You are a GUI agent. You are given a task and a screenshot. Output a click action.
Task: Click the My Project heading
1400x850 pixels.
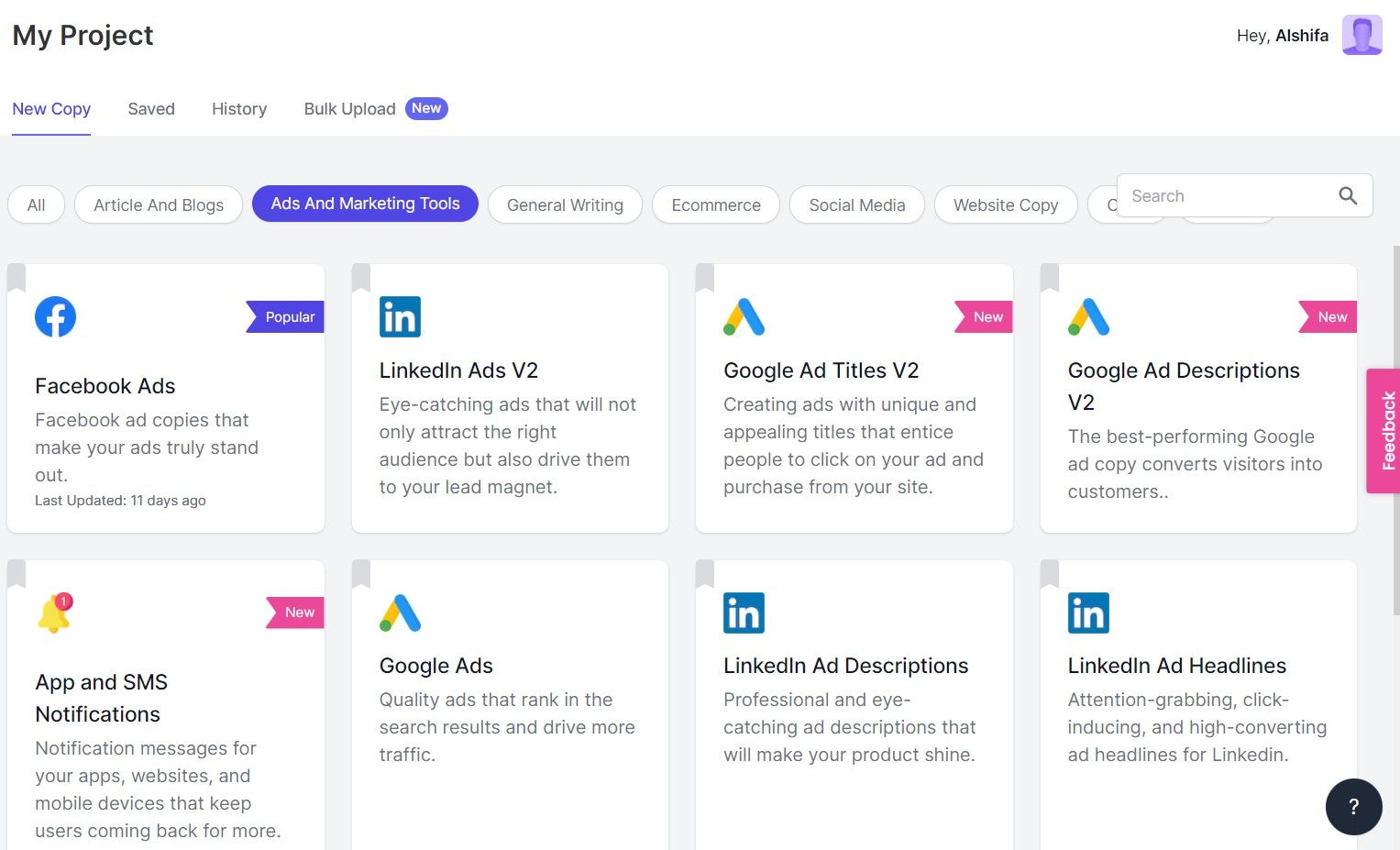(x=83, y=35)
